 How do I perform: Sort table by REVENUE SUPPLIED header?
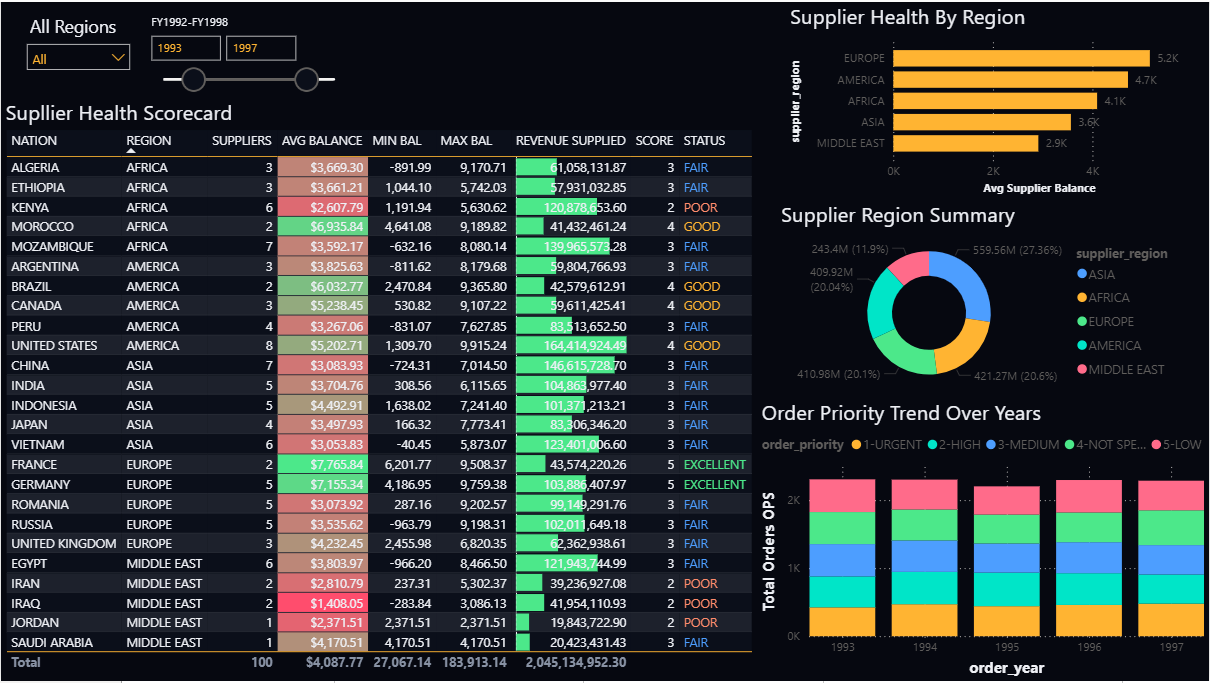tap(571, 141)
